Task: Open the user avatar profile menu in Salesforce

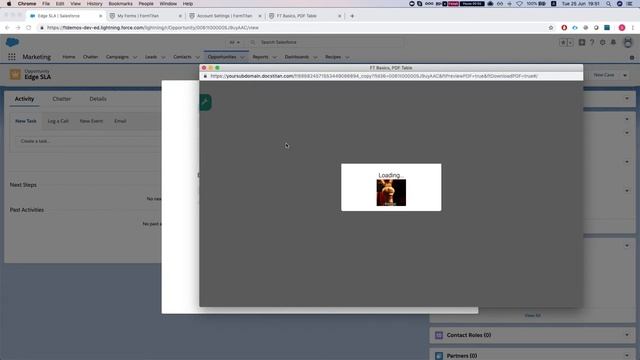Action: (x=628, y=42)
